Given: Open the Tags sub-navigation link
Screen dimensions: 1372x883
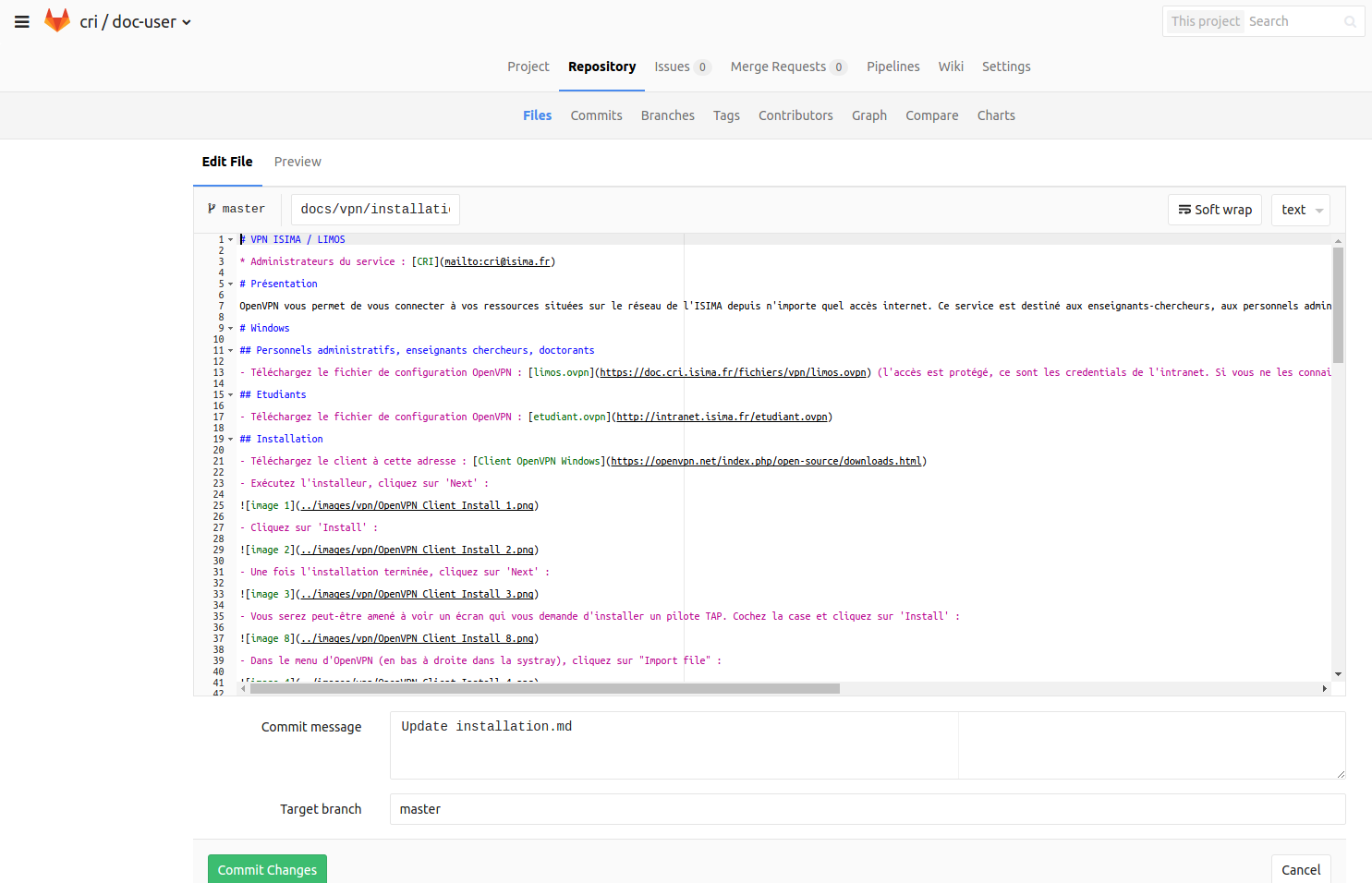Looking at the screenshot, I should coord(726,115).
